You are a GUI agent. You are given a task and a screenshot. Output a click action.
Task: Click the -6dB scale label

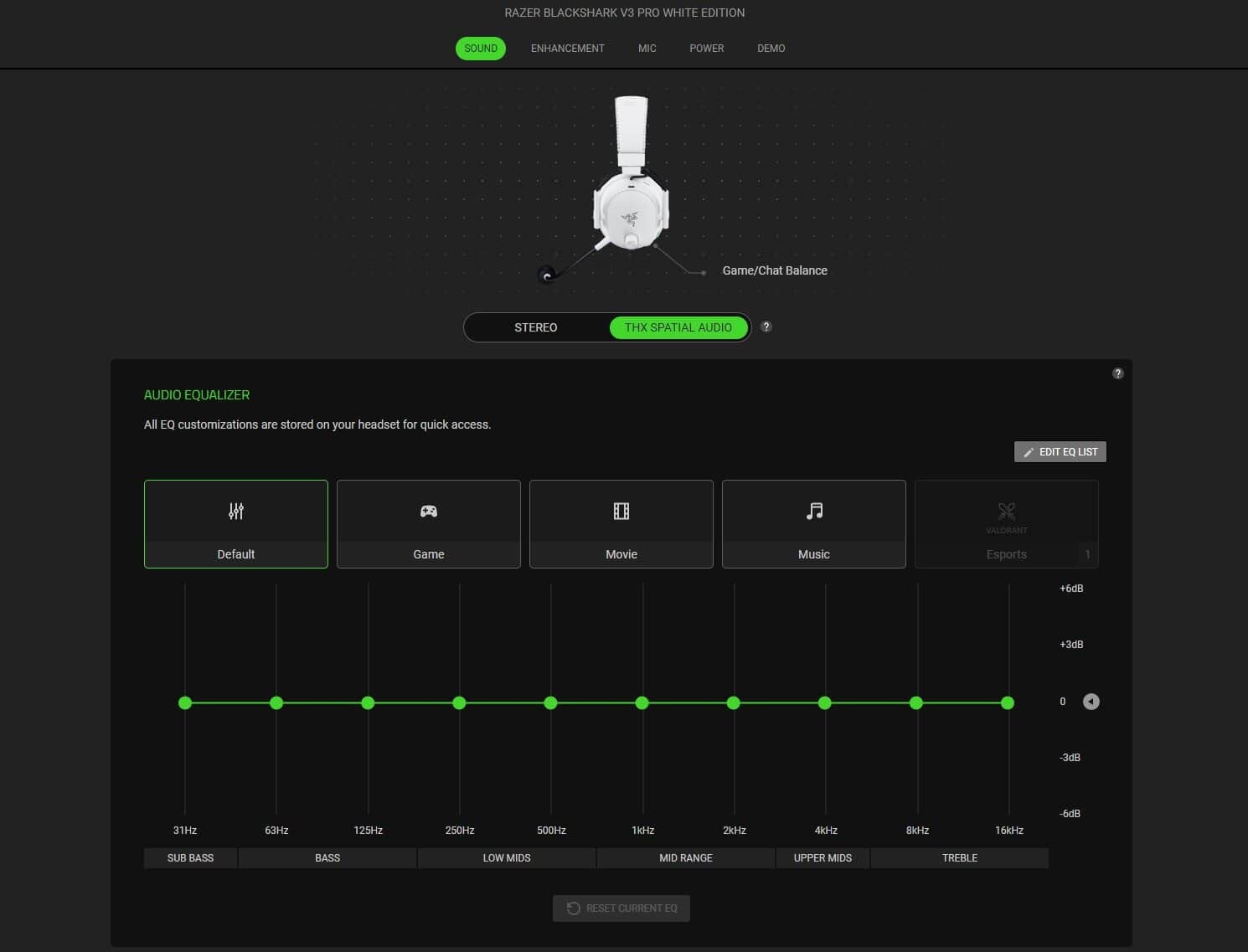coord(1070,814)
